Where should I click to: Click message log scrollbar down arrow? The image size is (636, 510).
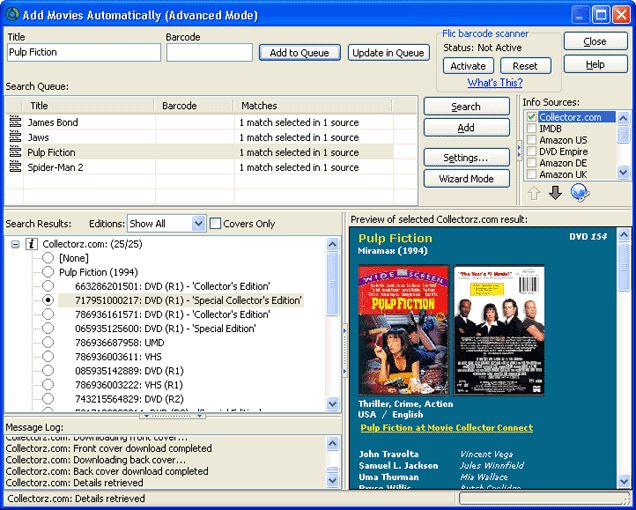click(332, 481)
